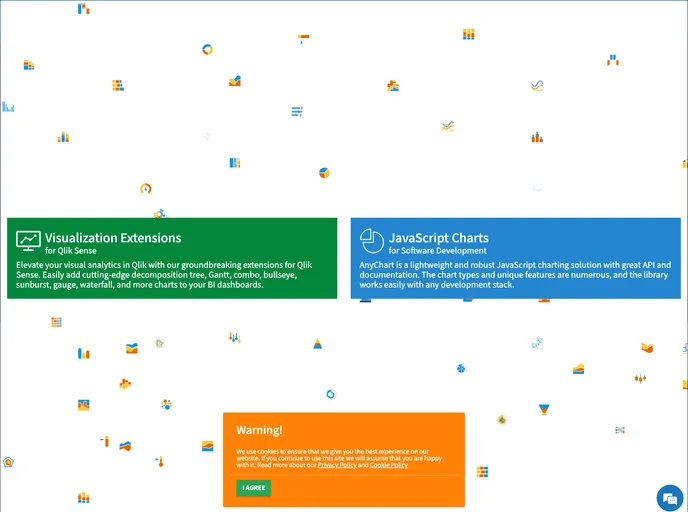Open the Cookie Policy link

(389, 465)
